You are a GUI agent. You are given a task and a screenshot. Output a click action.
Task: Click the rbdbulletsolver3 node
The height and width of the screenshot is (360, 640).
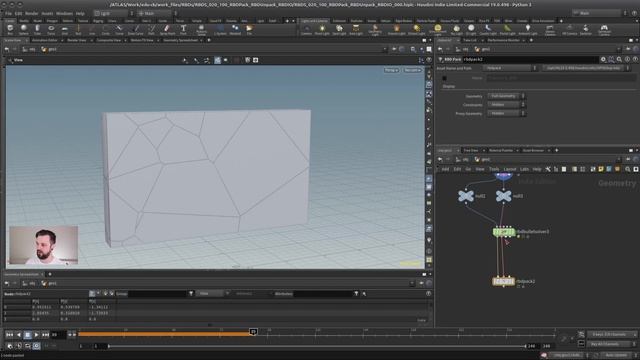tap(504, 232)
